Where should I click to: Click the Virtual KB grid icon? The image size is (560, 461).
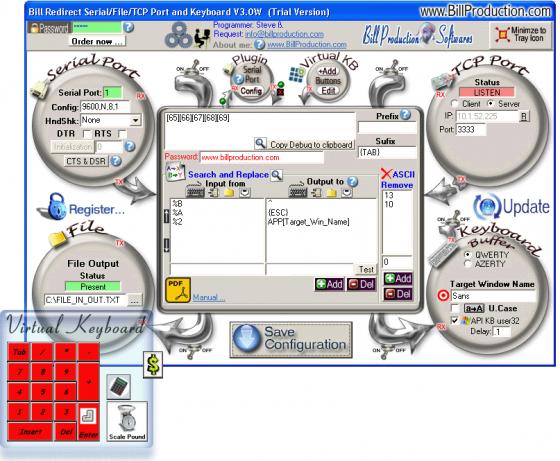296,74
